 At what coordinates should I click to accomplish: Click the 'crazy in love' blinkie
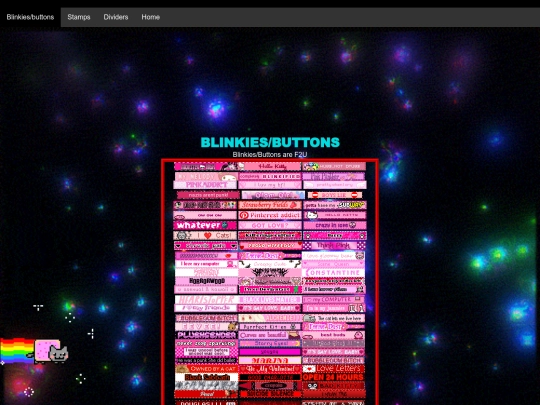[x=334, y=225]
